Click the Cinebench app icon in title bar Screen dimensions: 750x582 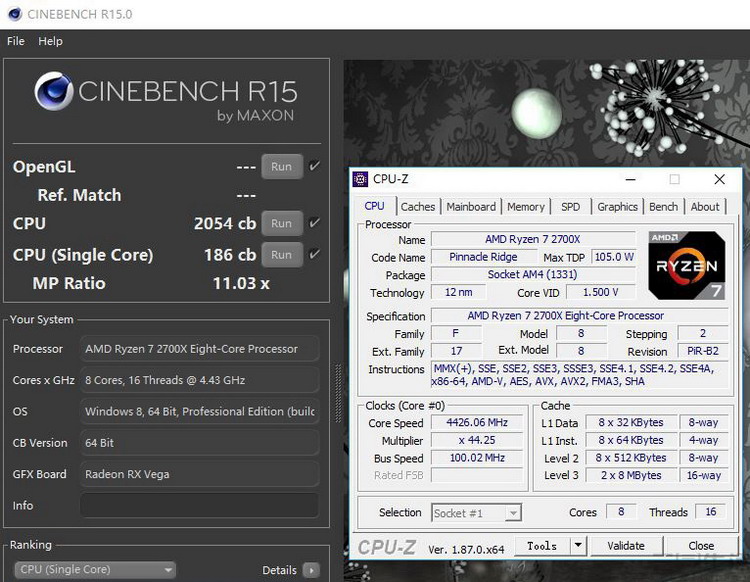coord(15,14)
